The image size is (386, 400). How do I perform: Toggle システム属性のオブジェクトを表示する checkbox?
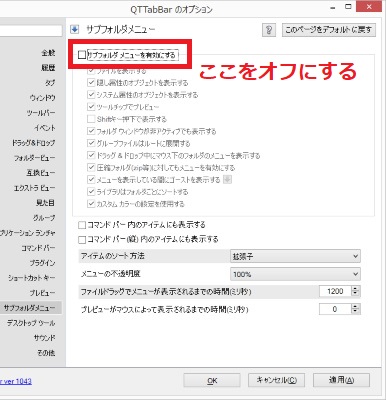click(91, 95)
